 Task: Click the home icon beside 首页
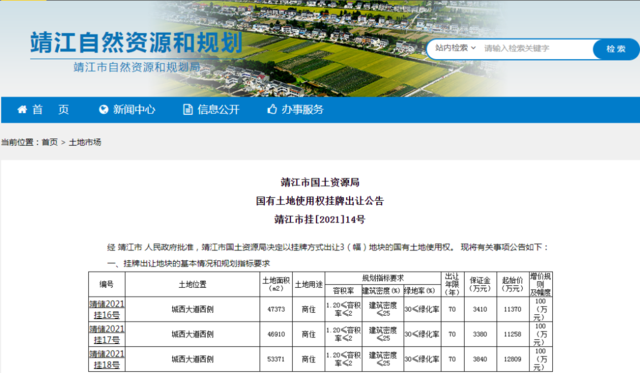22,109
